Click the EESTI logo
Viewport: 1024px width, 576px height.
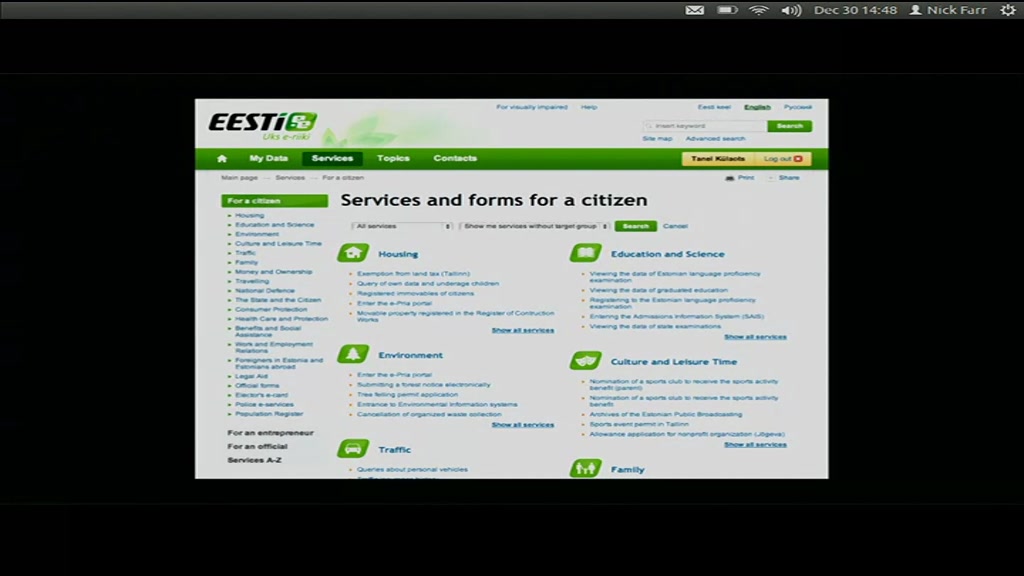pos(263,126)
